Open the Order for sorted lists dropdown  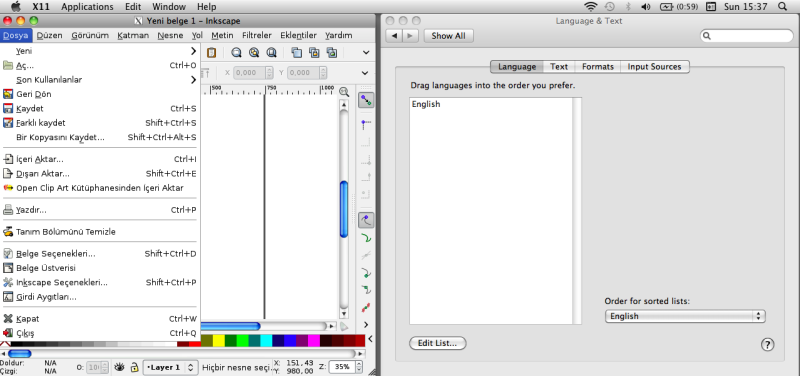pos(685,316)
